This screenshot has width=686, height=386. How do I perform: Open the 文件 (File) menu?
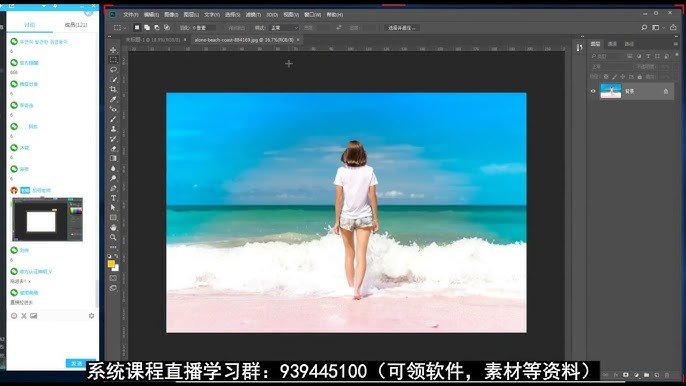point(130,14)
